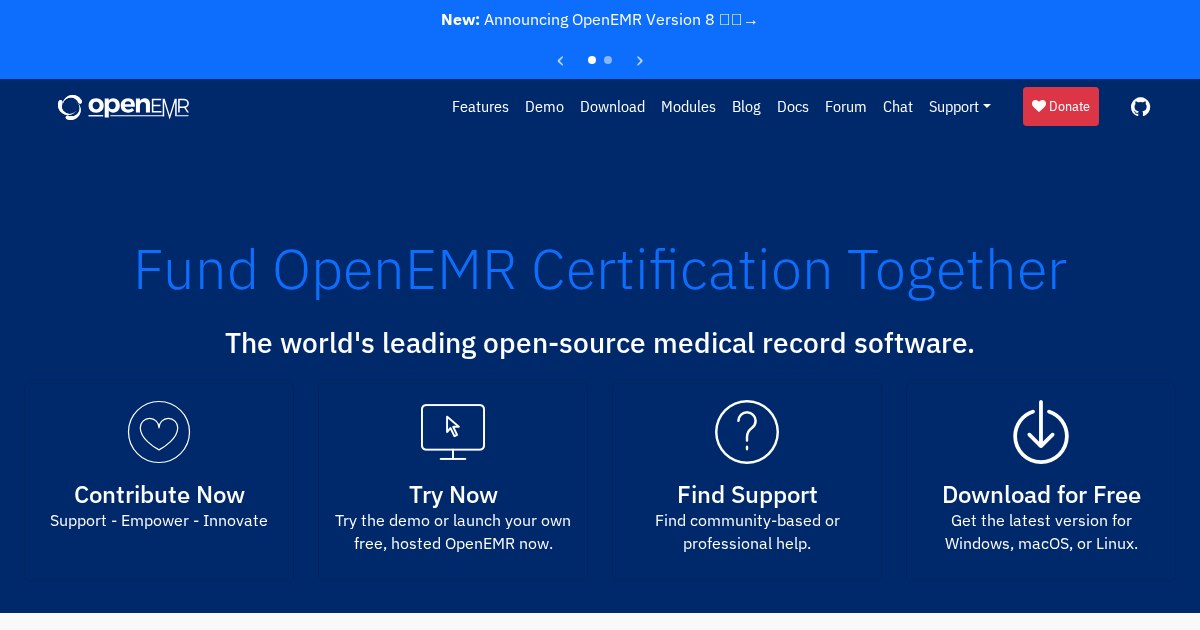The width and height of the screenshot is (1200, 630).
Task: Open the Blog nav item
Action: [746, 107]
